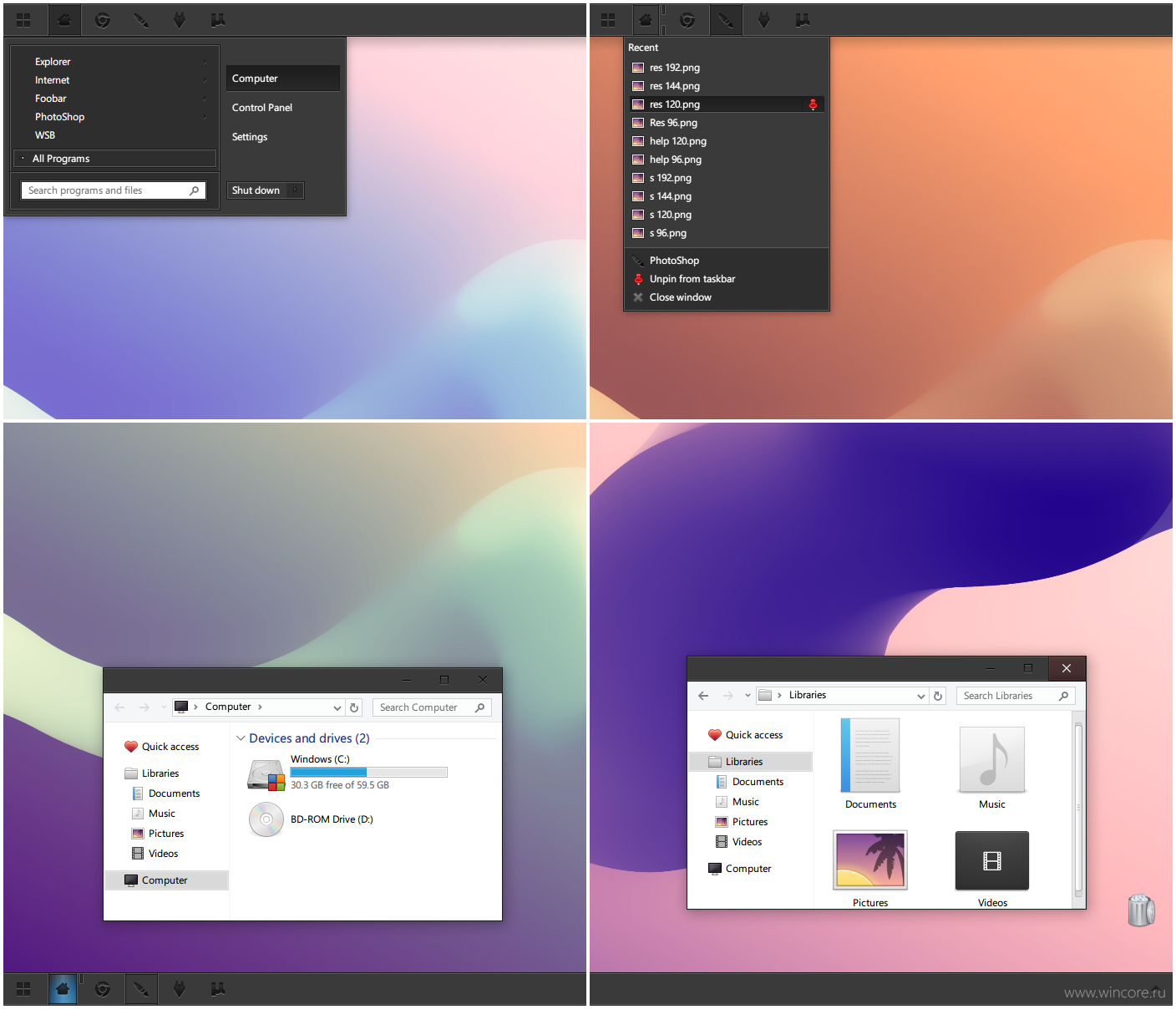The image size is (1176, 1009).
Task: Click the forward arrow in the Computer window
Action: (144, 707)
